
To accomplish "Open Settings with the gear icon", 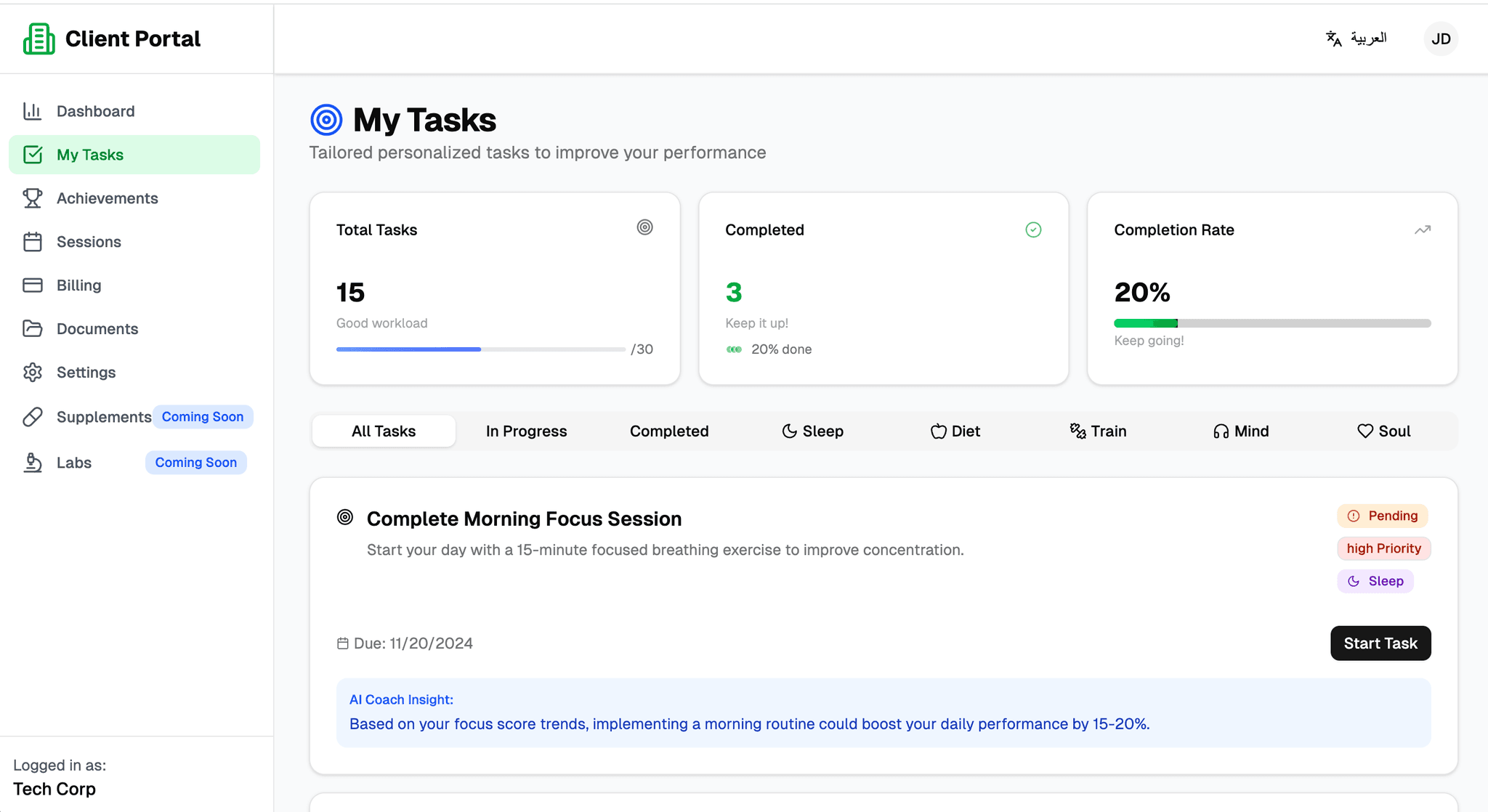I will tap(33, 372).
